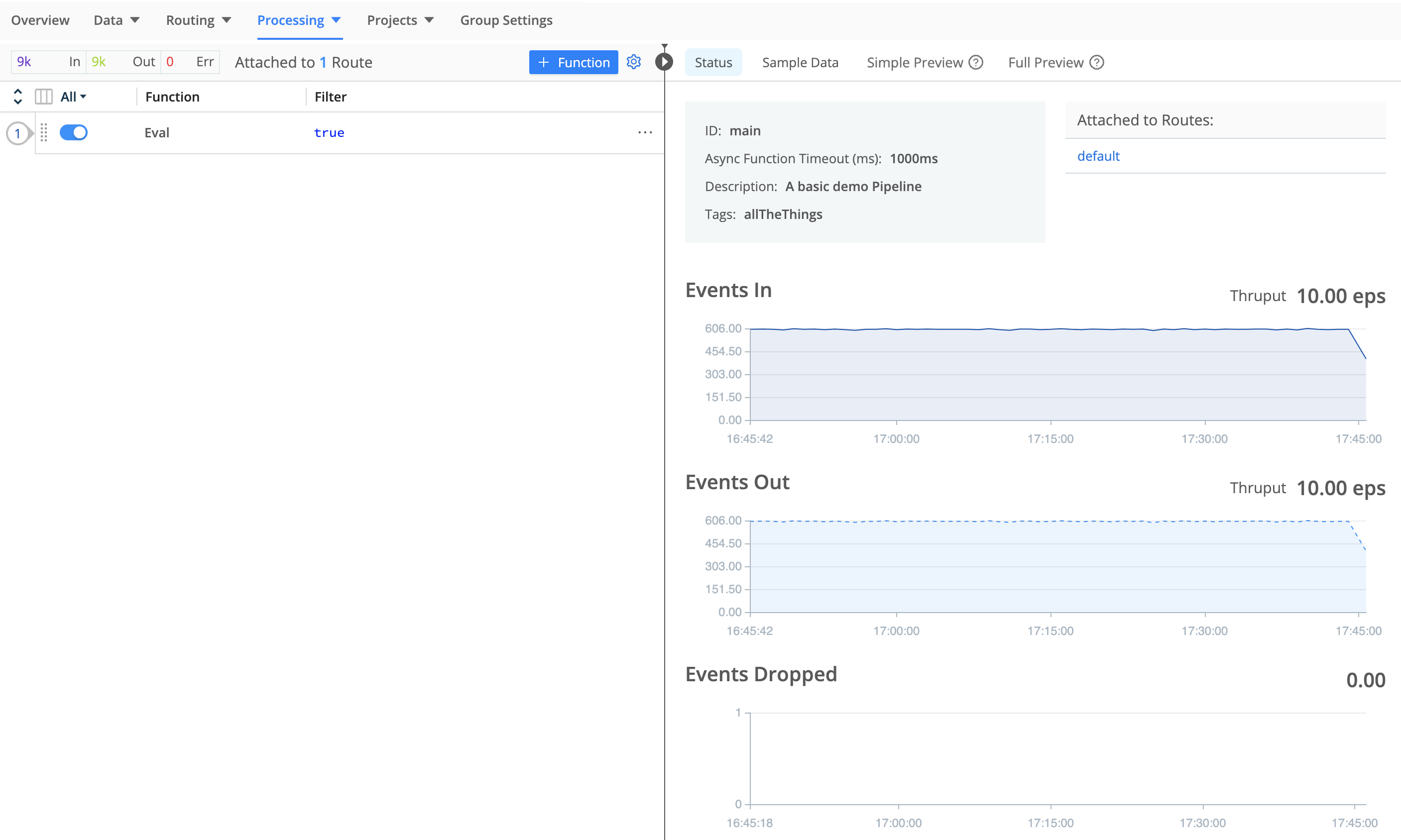The height and width of the screenshot is (840, 1401).
Task: Click the Attached to 1 Route link
Action: [x=304, y=62]
